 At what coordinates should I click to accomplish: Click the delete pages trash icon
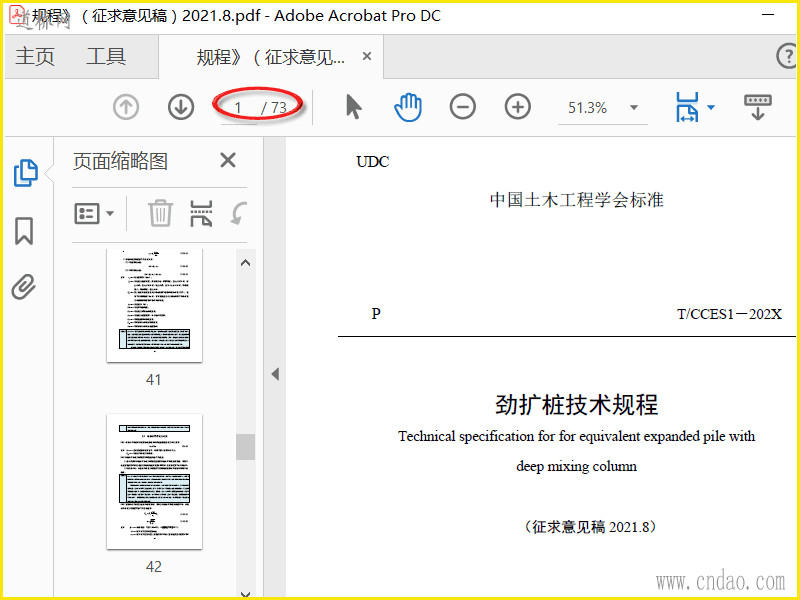(160, 213)
